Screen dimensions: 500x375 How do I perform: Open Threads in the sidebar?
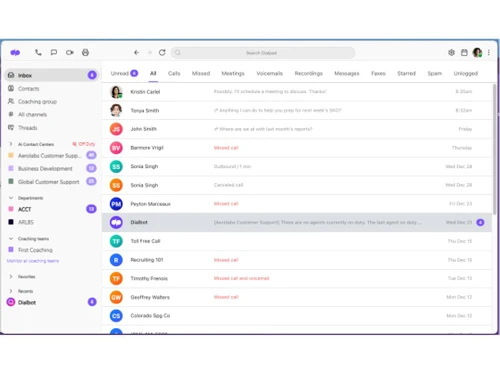pos(27,128)
